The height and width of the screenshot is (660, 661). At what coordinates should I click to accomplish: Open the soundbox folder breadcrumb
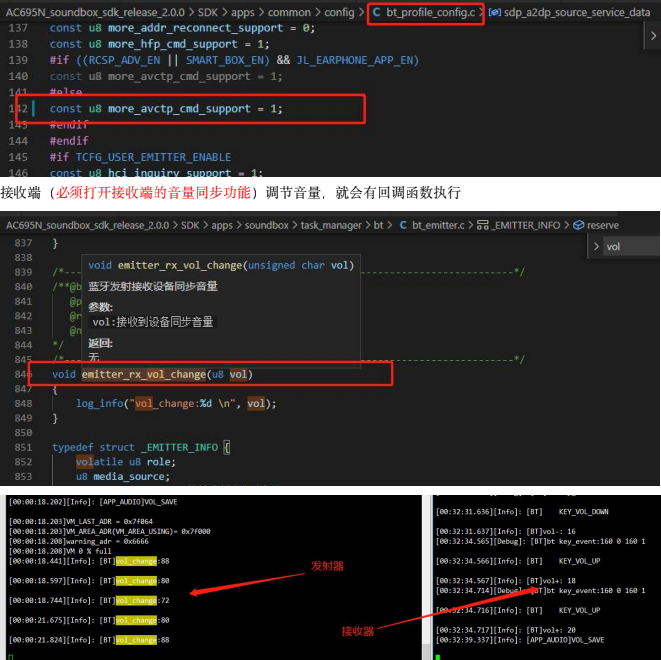click(266, 225)
